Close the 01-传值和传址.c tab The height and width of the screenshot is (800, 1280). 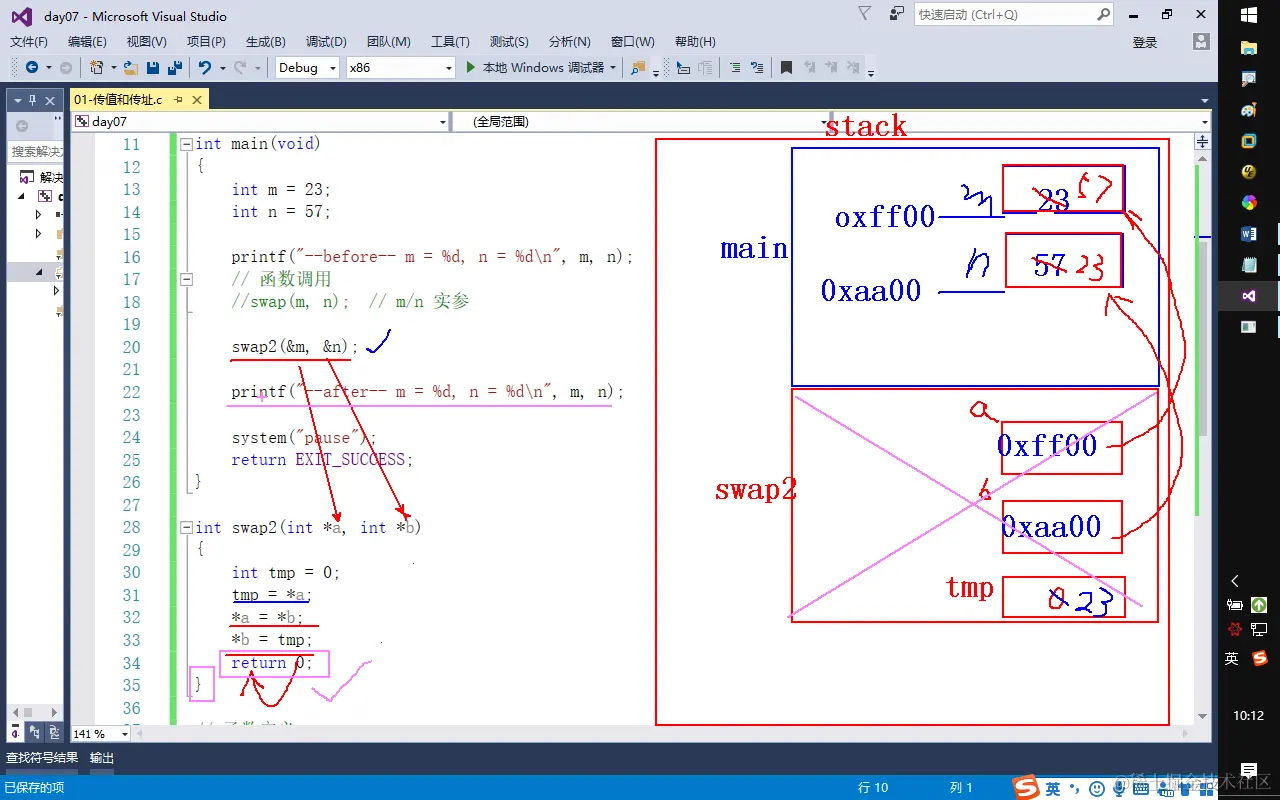(x=198, y=100)
